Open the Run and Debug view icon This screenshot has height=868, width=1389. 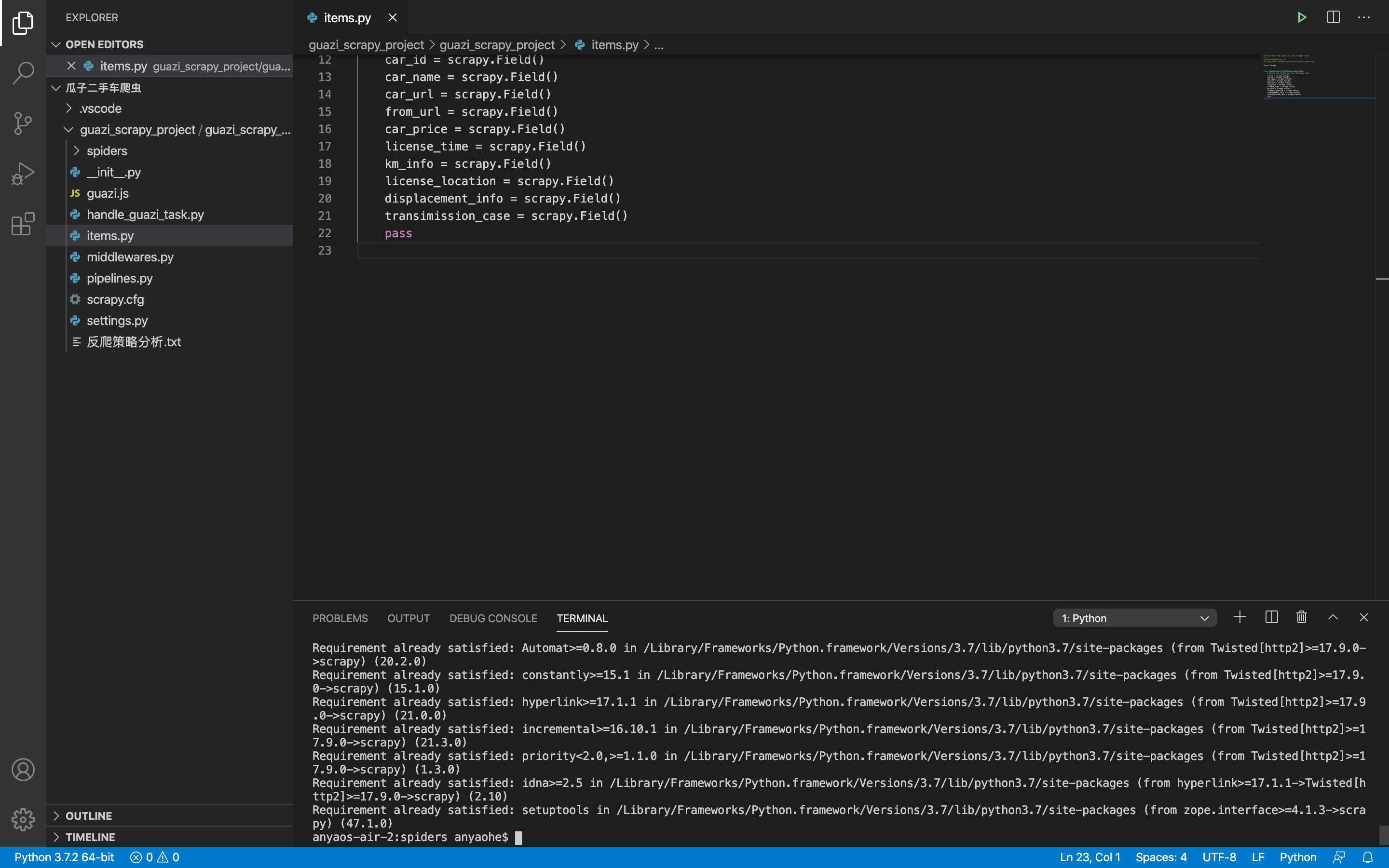point(23,174)
